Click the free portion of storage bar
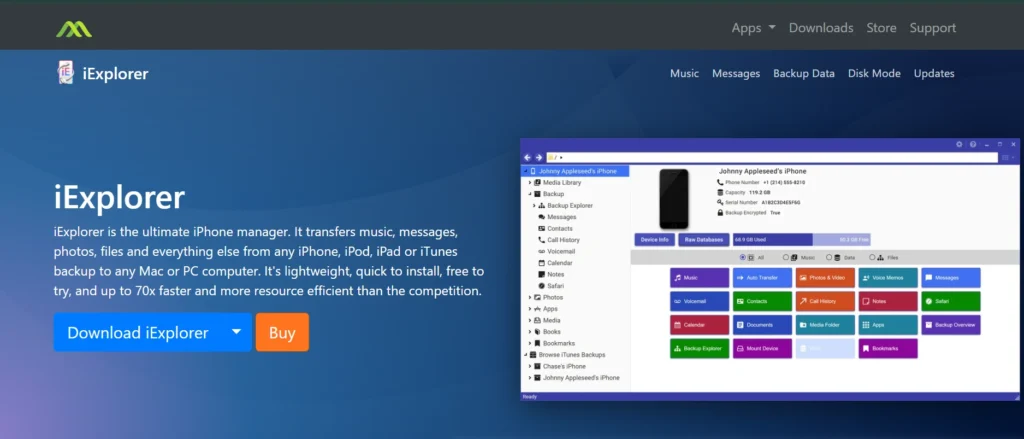1024x439 pixels. (841, 240)
